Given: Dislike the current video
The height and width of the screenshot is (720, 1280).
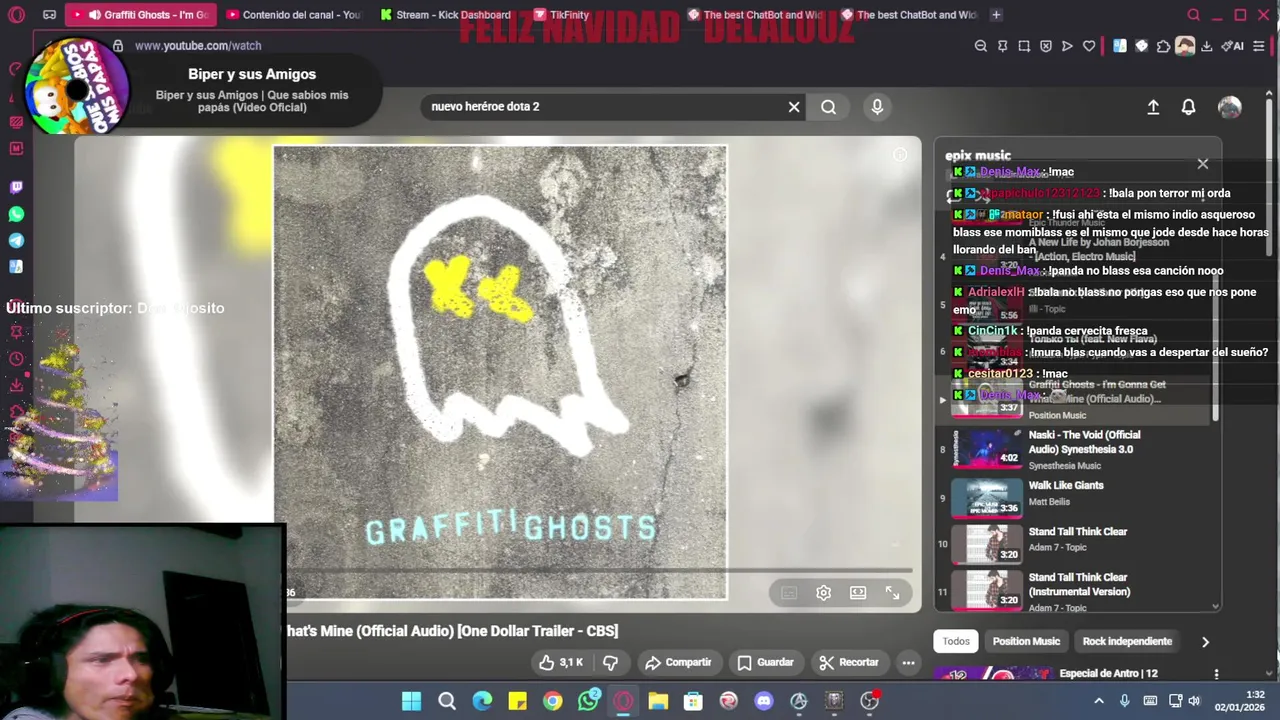Looking at the screenshot, I should [610, 662].
